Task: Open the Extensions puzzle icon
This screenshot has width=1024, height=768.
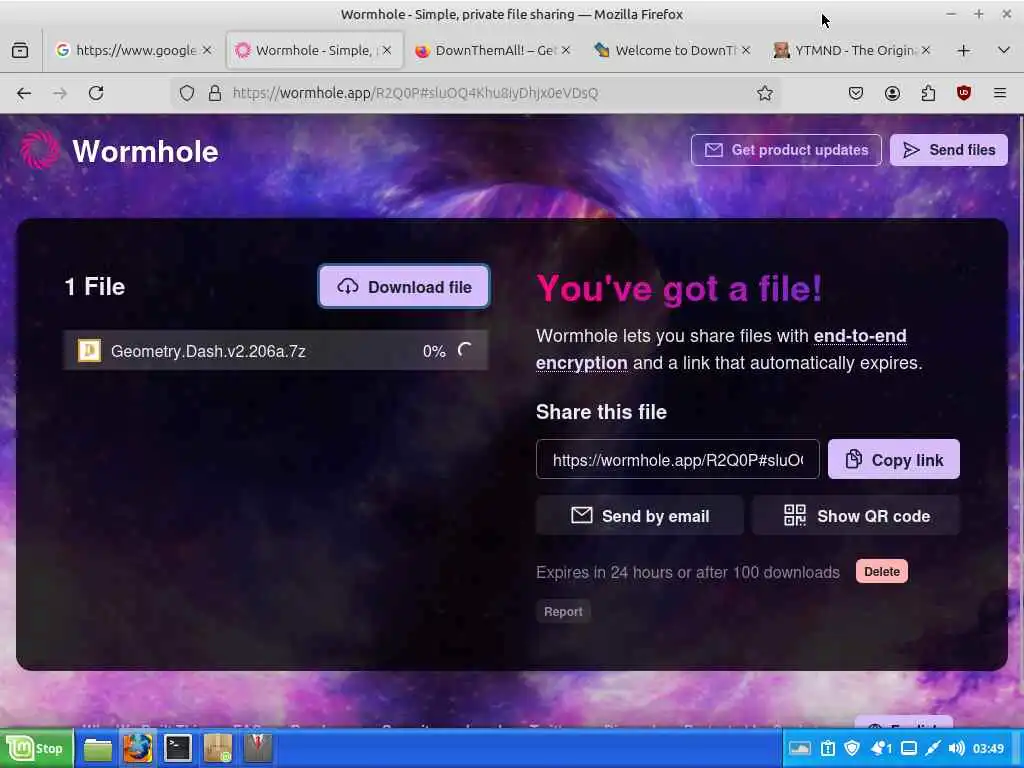Action: pos(928,93)
